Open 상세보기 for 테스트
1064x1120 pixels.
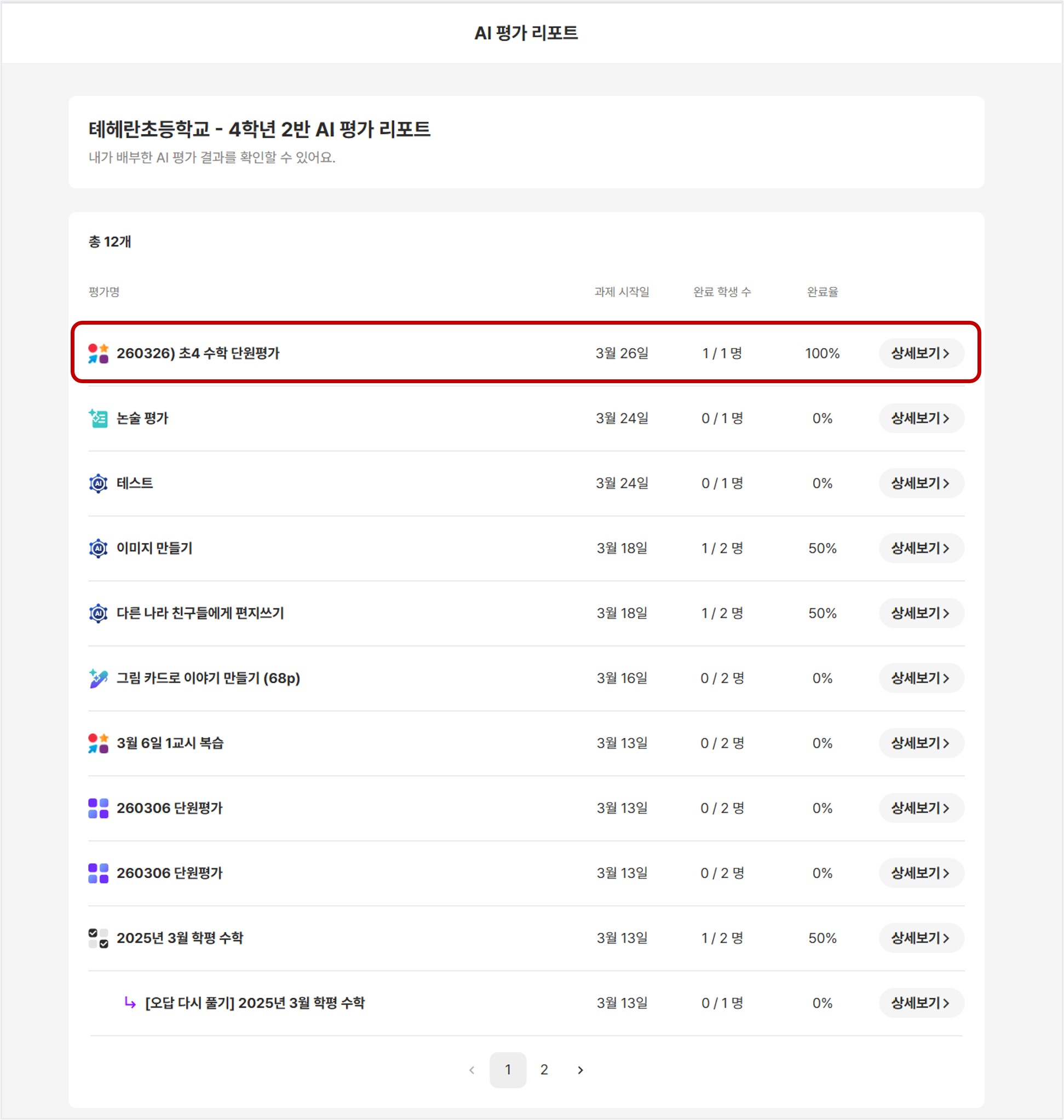(921, 484)
